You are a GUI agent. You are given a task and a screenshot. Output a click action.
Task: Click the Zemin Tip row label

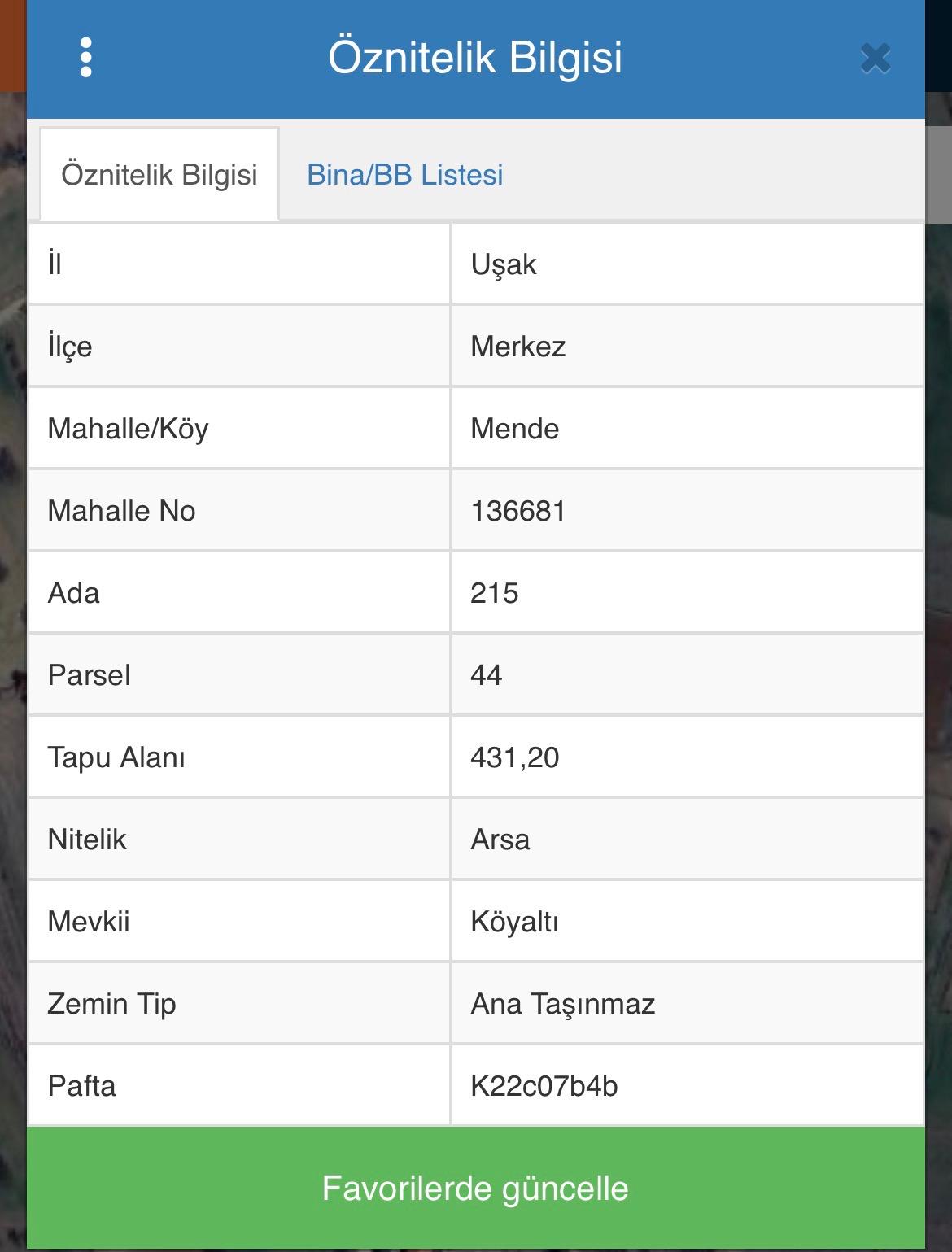[x=111, y=1004]
